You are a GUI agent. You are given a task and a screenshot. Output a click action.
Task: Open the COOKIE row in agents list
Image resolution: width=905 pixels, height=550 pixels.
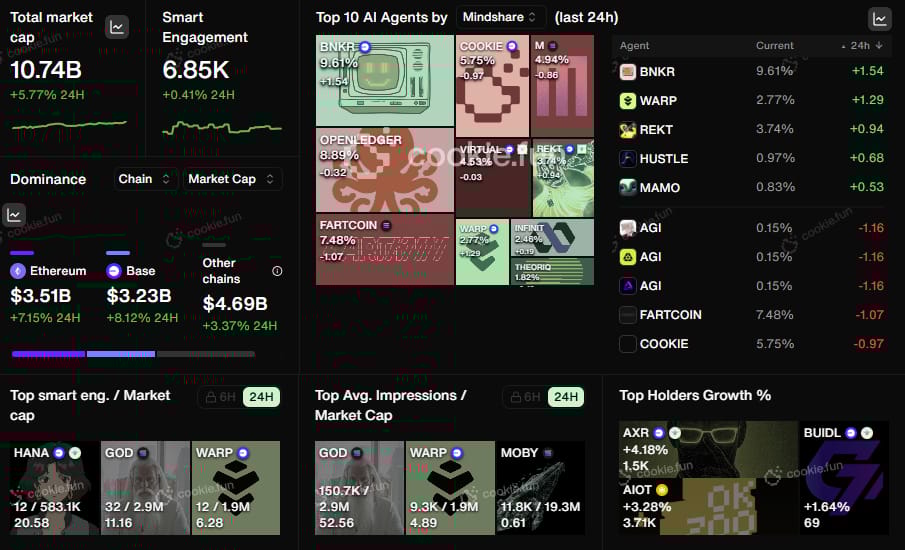(751, 344)
